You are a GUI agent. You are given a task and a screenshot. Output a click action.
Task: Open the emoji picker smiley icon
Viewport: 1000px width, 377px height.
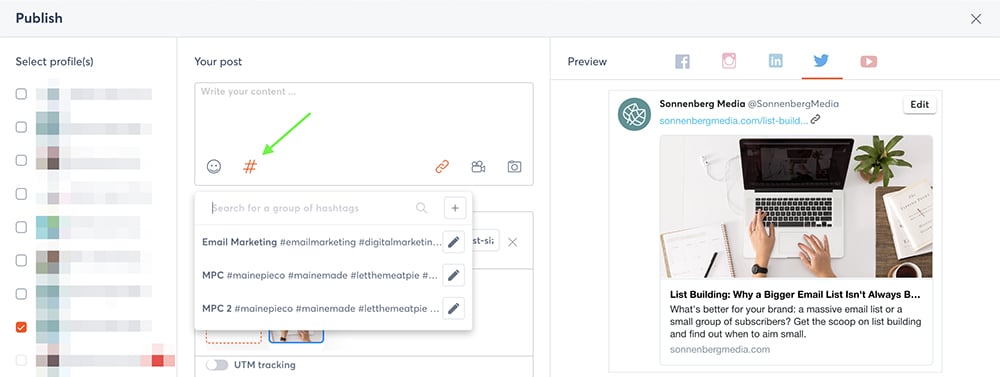click(214, 166)
